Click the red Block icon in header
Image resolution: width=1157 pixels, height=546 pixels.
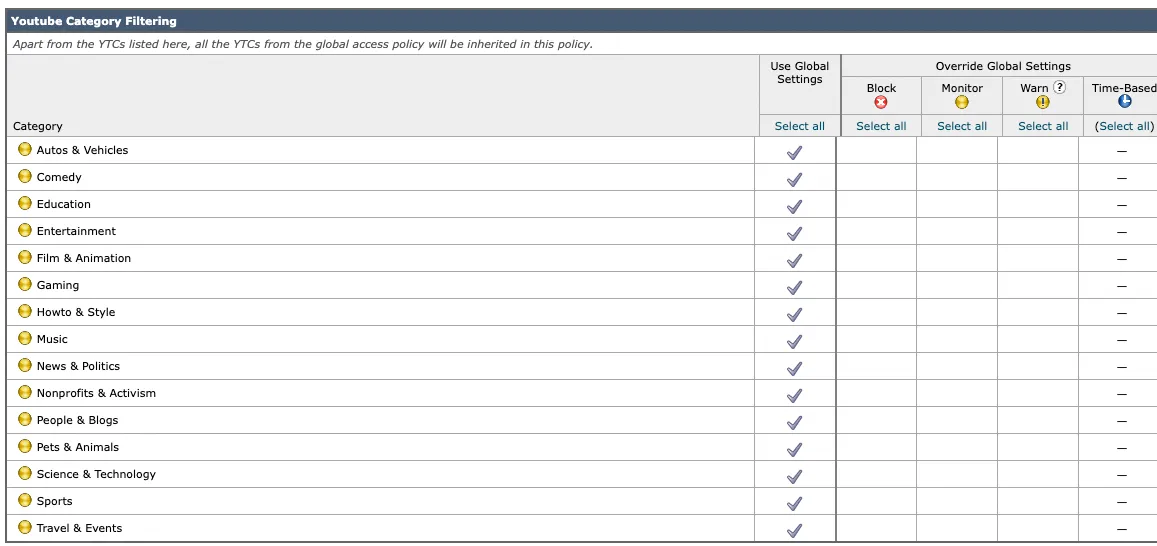(881, 102)
